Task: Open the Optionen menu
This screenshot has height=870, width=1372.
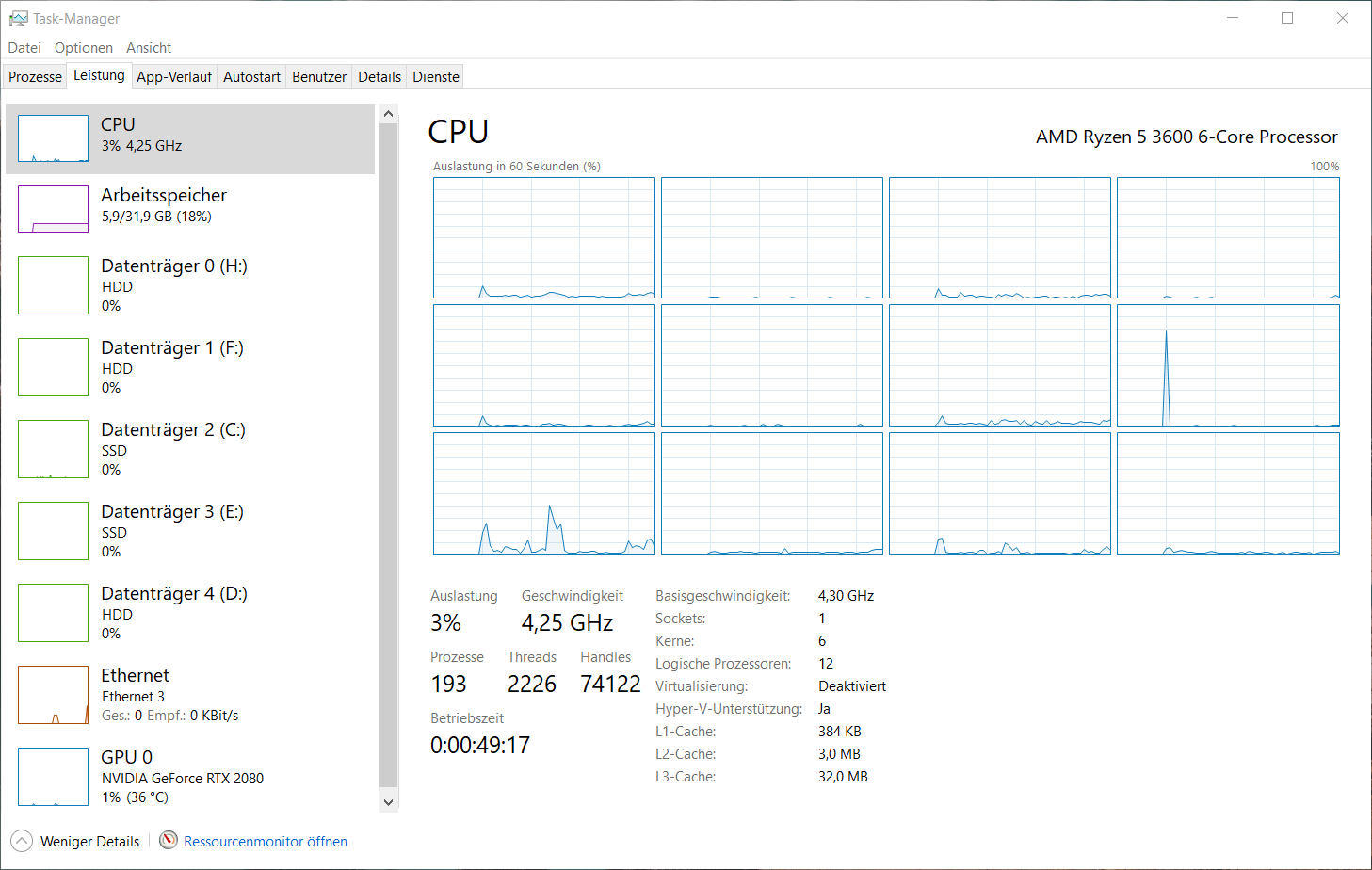Action: [84, 48]
